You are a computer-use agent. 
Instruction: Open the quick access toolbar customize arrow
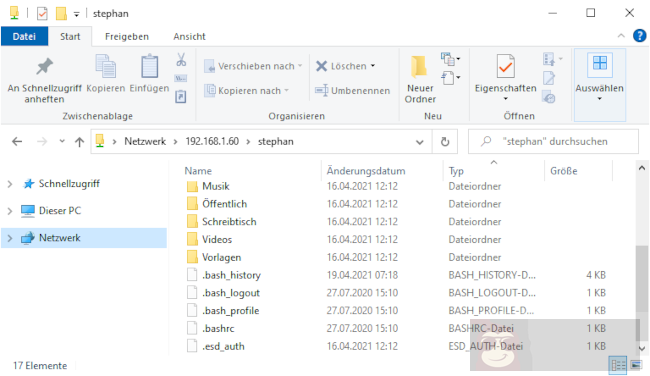pos(76,14)
